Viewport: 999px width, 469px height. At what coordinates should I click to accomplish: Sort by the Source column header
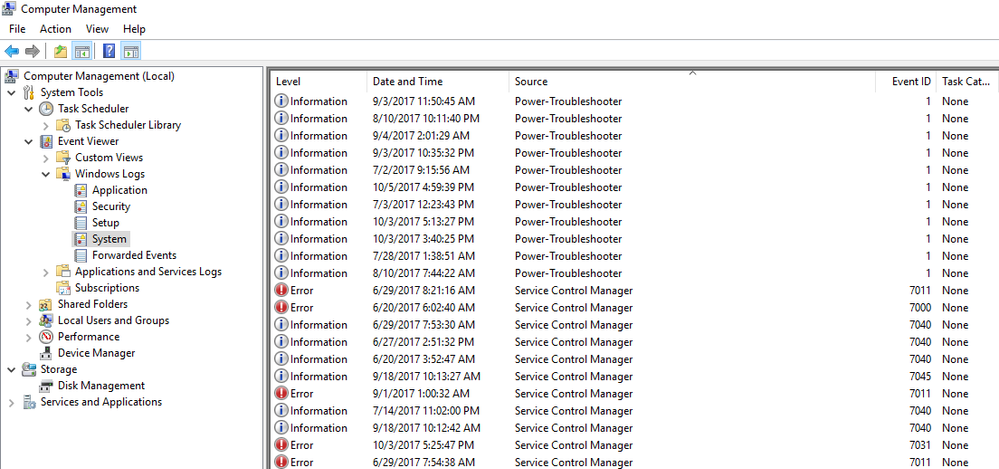pyautogui.click(x=693, y=82)
